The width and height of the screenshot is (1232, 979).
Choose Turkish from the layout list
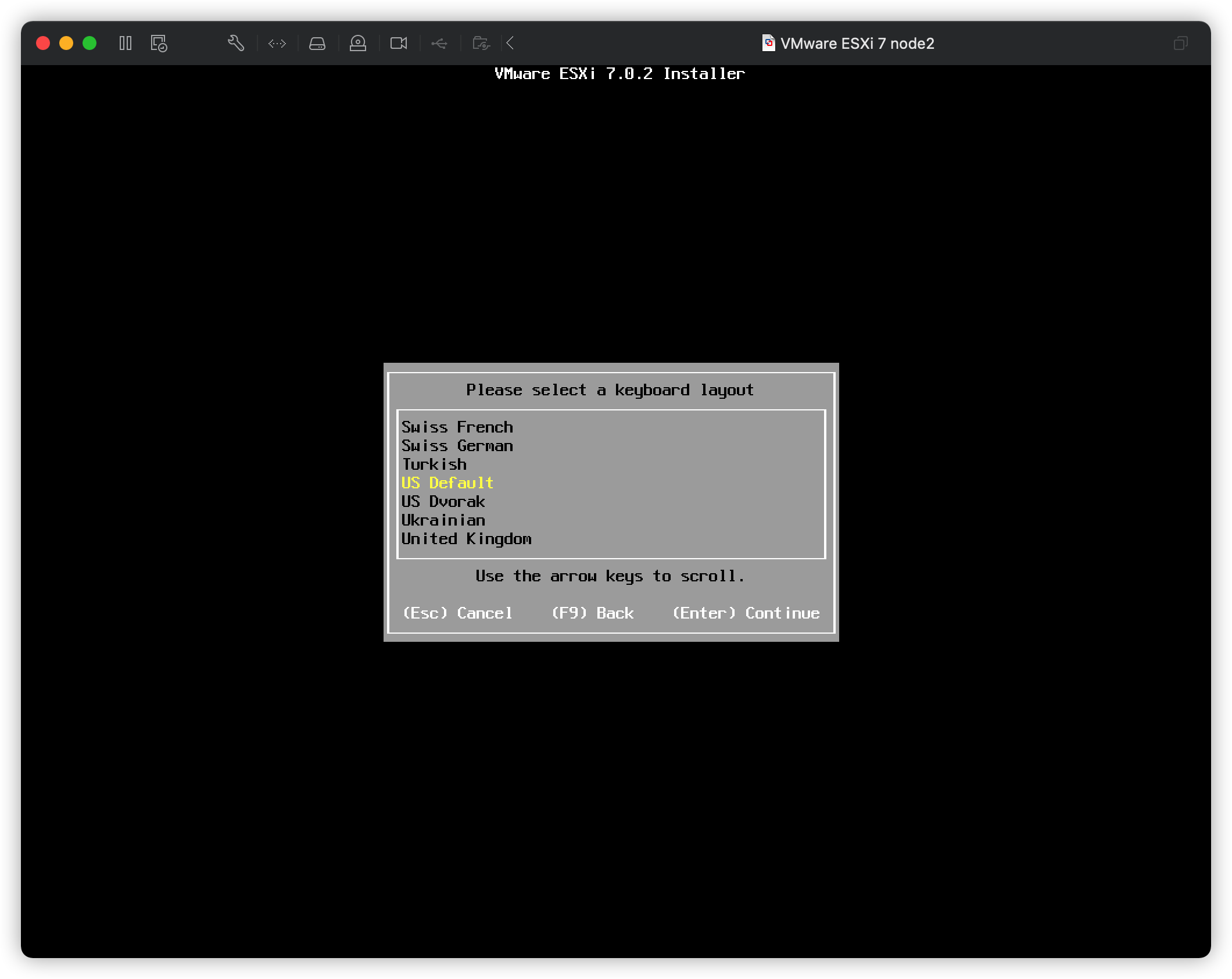(435, 464)
